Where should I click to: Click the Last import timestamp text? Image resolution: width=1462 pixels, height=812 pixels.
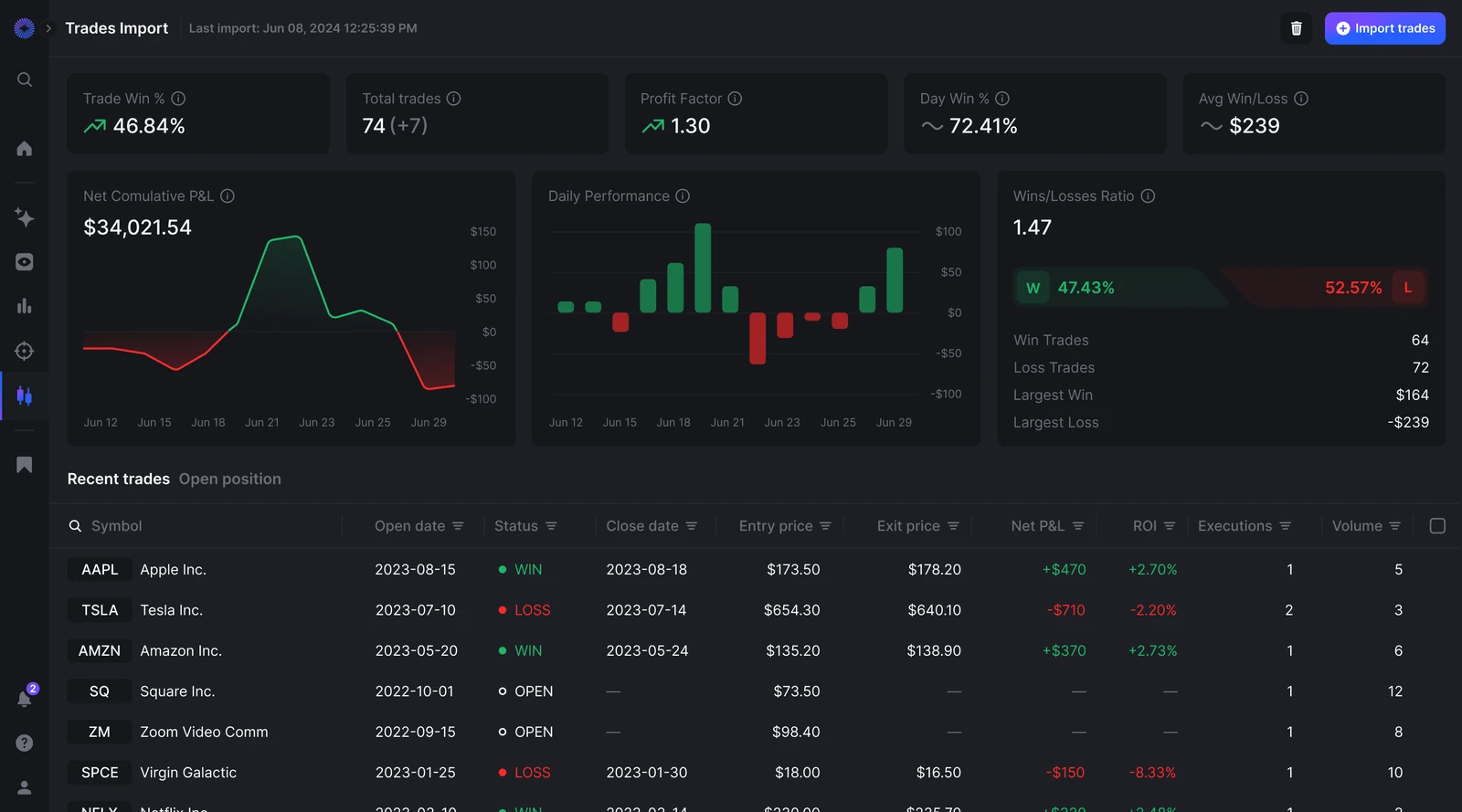[303, 28]
